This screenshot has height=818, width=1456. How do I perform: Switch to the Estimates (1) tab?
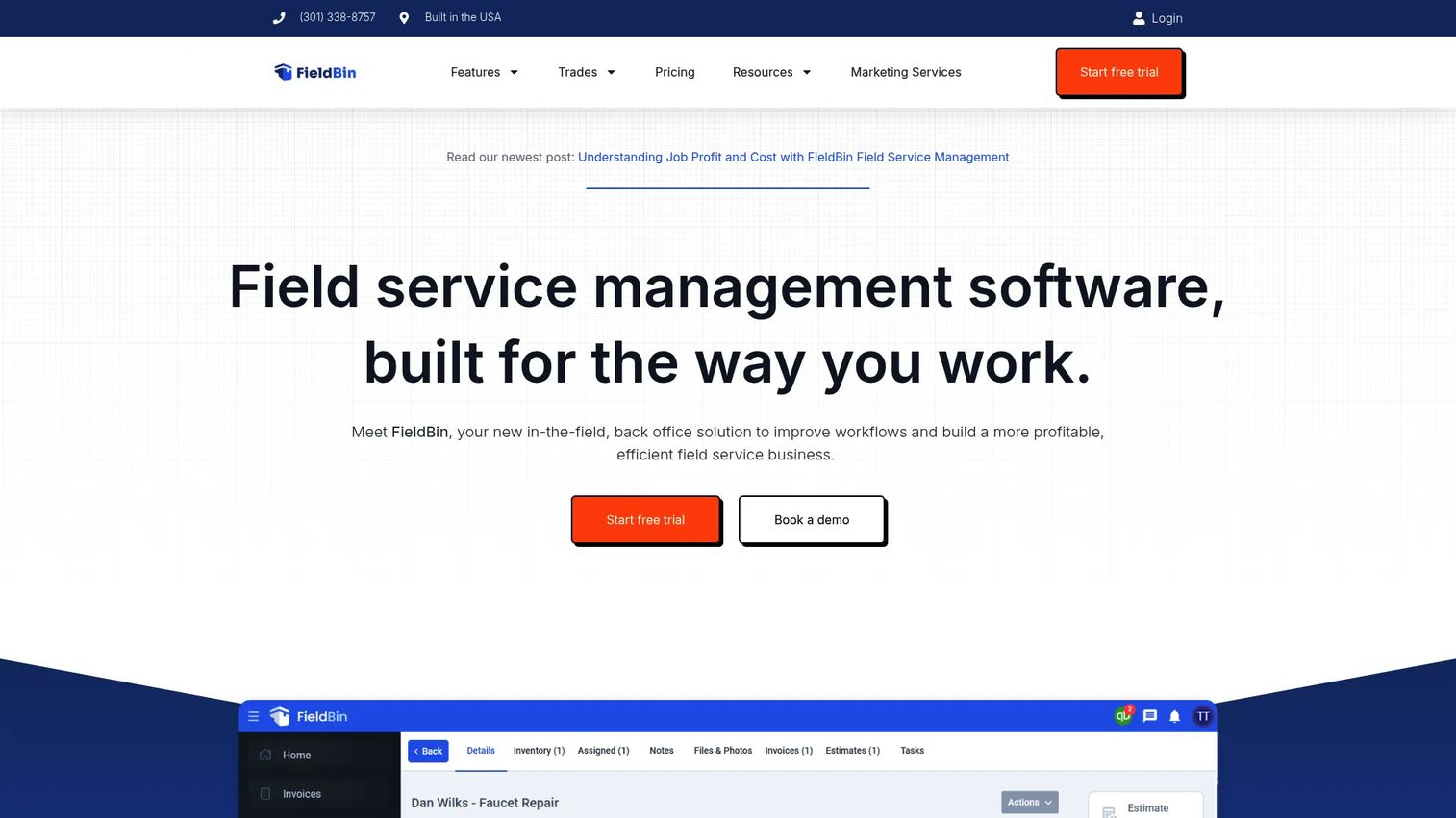[x=853, y=751]
